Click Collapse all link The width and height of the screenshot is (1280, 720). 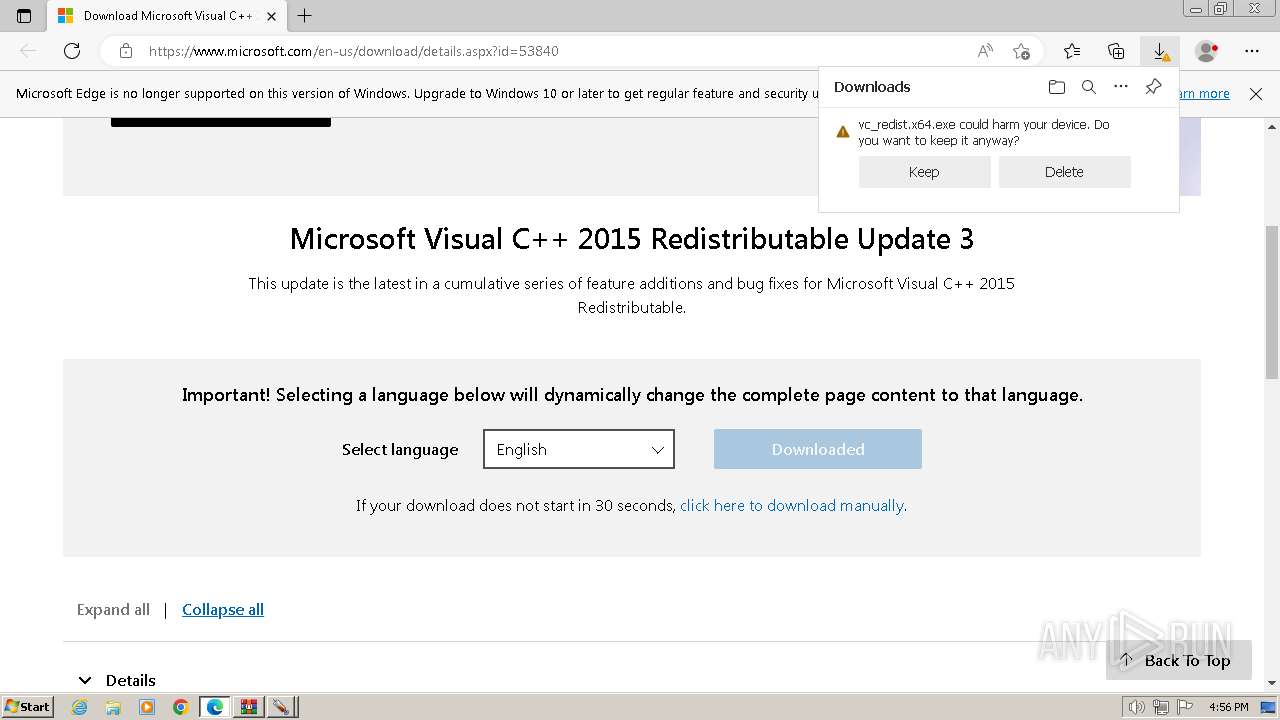pyautogui.click(x=223, y=610)
